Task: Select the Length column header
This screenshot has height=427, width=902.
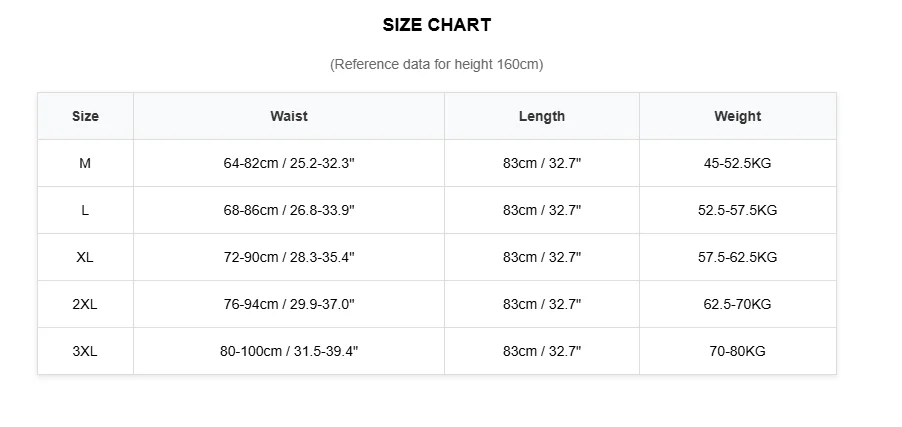Action: 541,116
